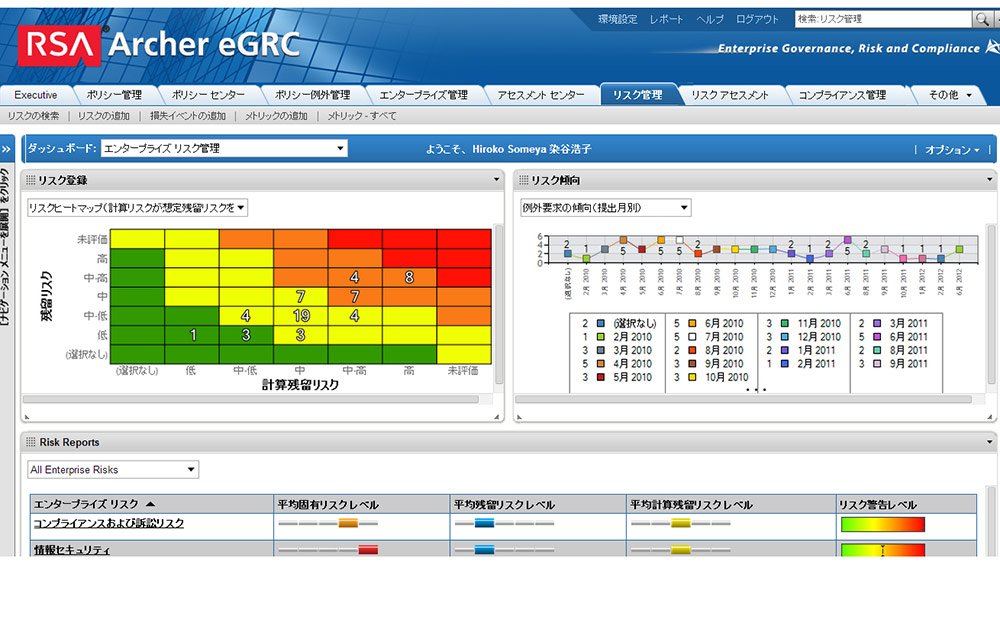1000x626 pixels.
Task: Click リスクの検索 submenu link
Action: 33,116
